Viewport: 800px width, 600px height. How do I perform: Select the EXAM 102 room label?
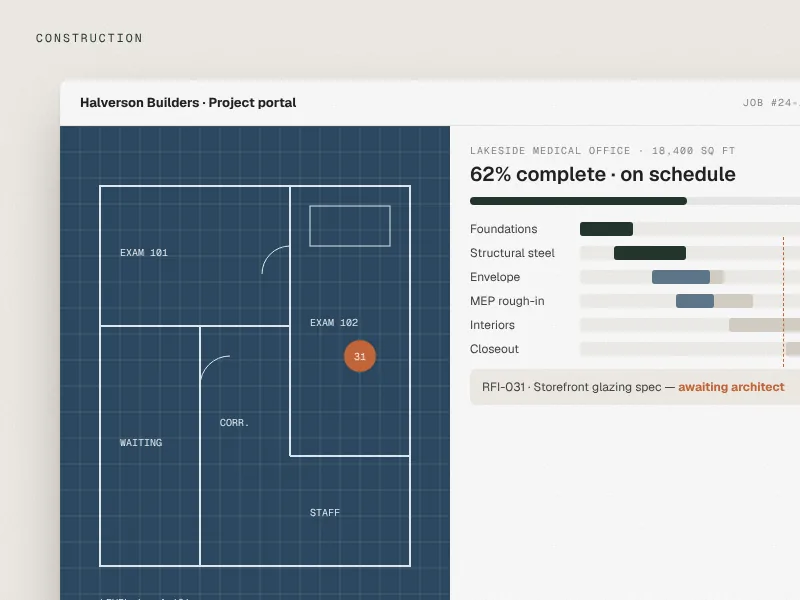point(334,322)
